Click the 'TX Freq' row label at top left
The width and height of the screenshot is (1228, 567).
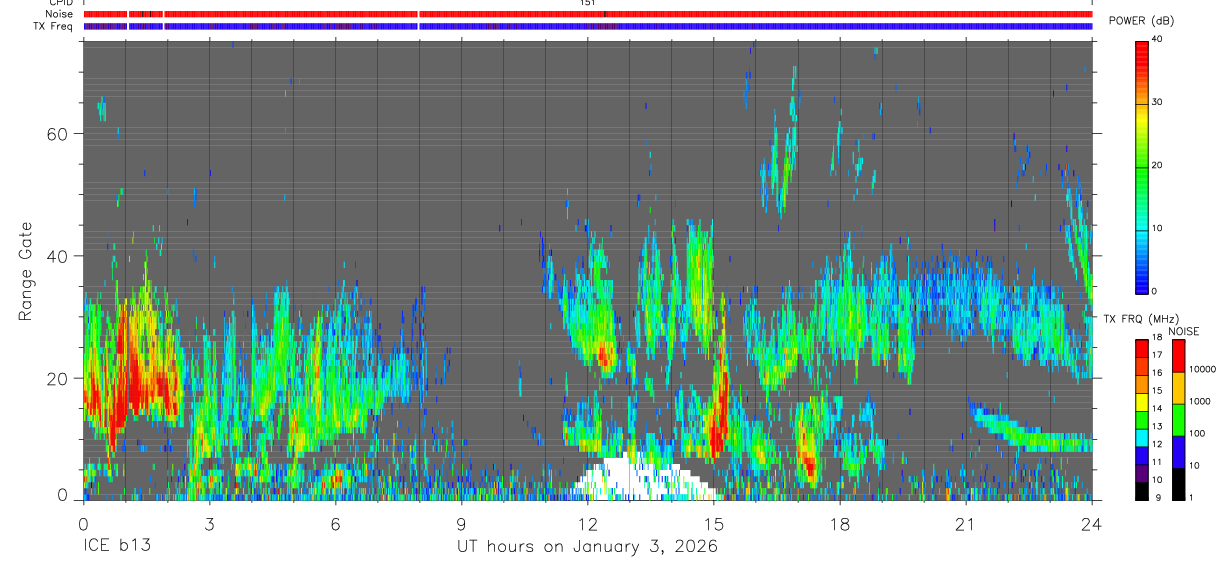(x=54, y=26)
